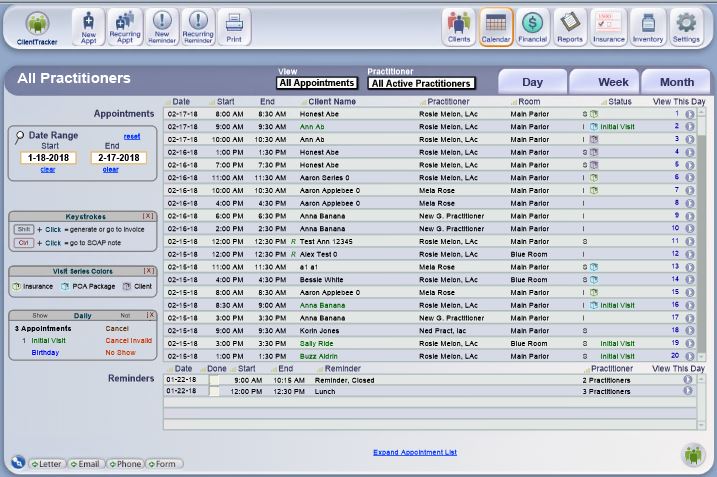Select the POA Package series color icon
The height and width of the screenshot is (477, 717).
64,286
